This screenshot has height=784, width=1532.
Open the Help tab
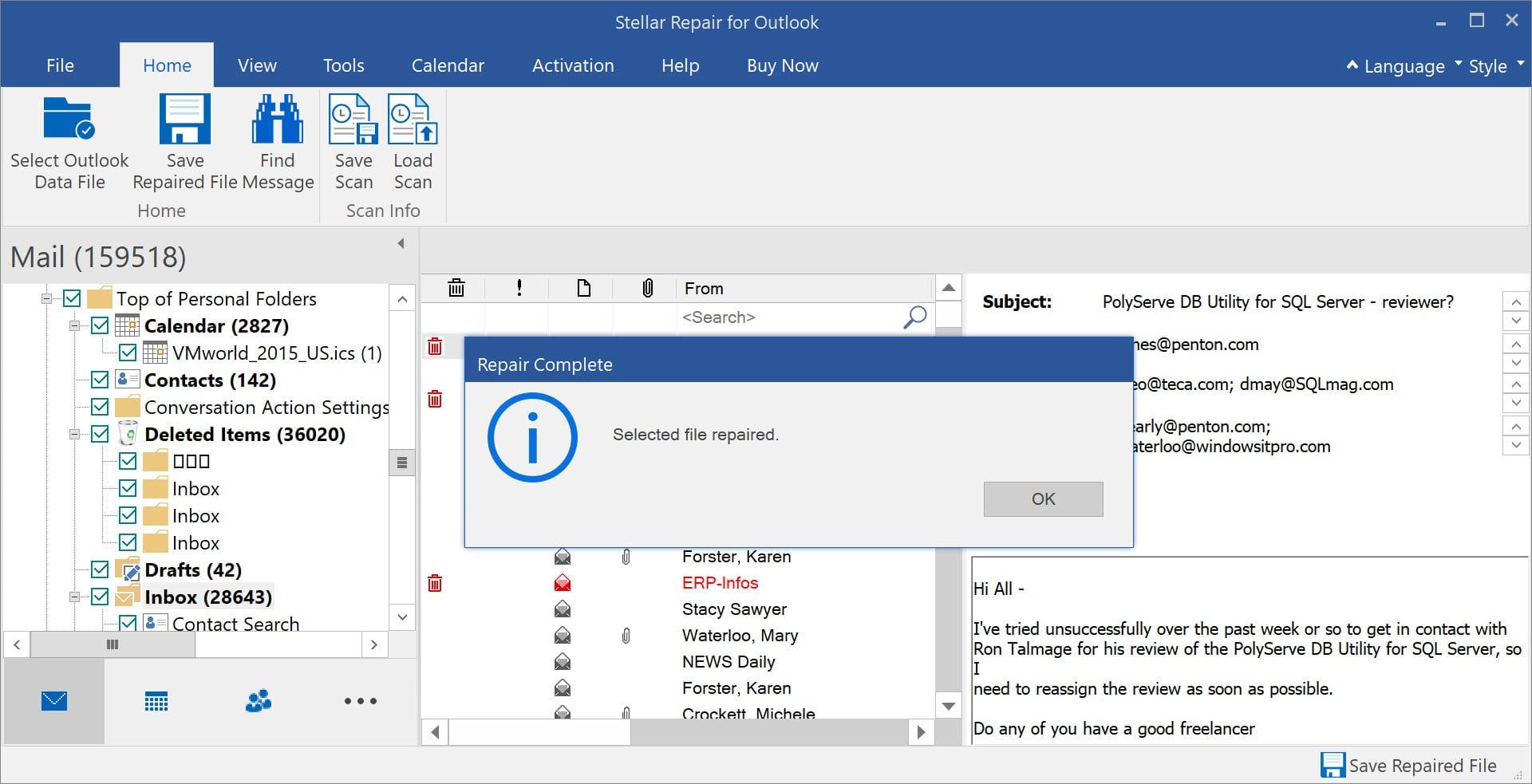coord(681,65)
